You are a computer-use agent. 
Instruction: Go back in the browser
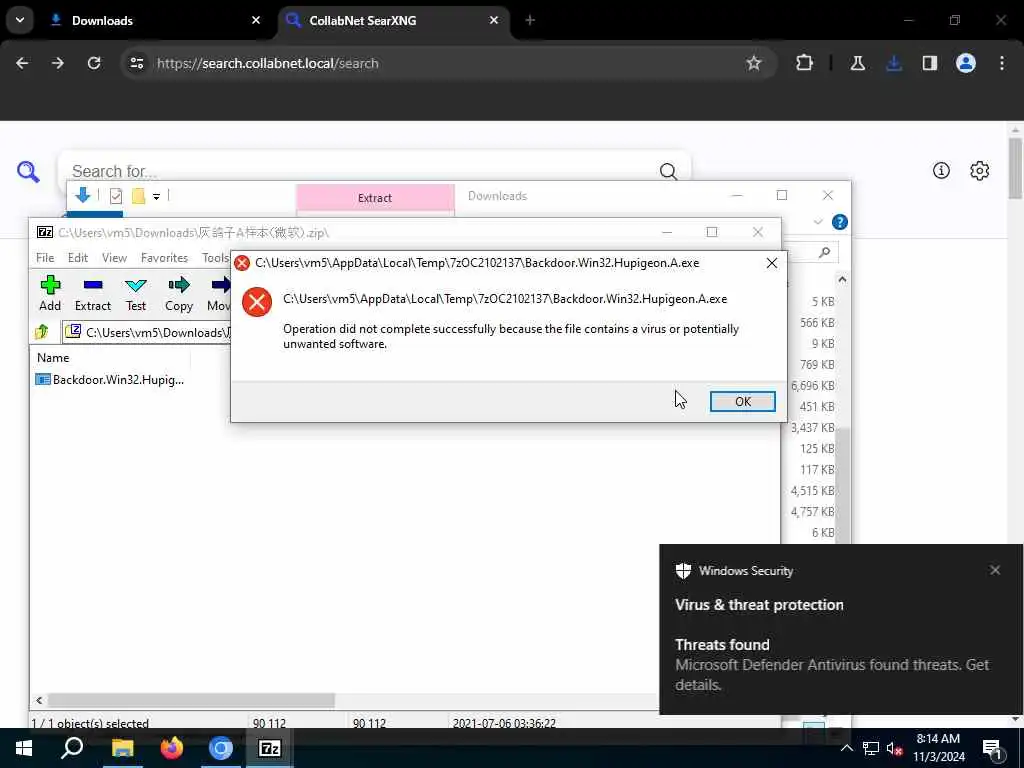tap(22, 63)
